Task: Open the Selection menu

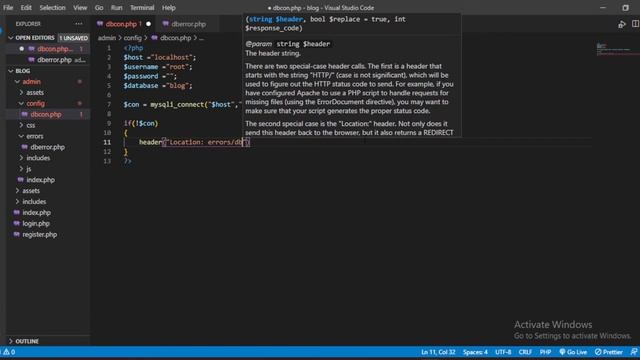Action: 52,8
